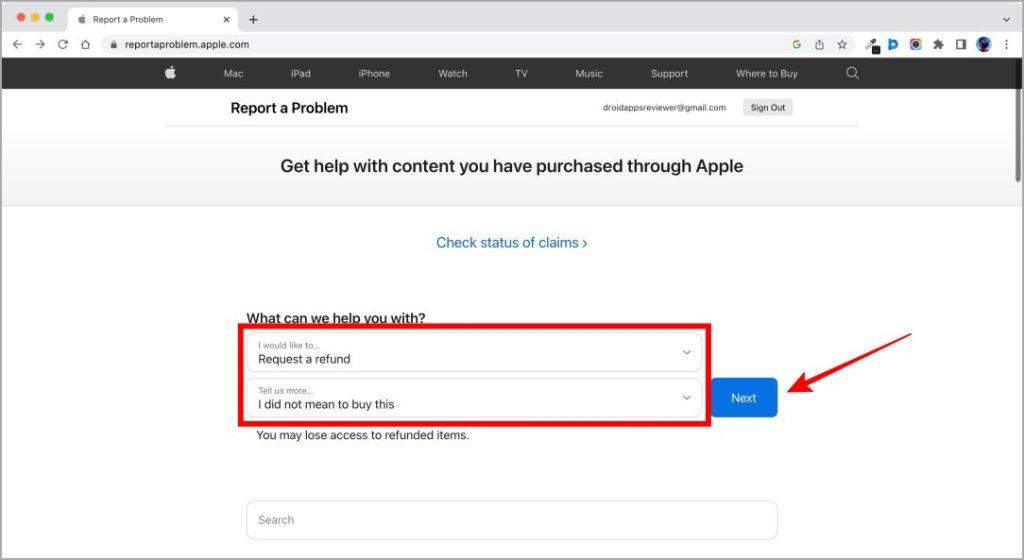Close the Report a Problem tab
The image size is (1024, 560).
click(227, 20)
